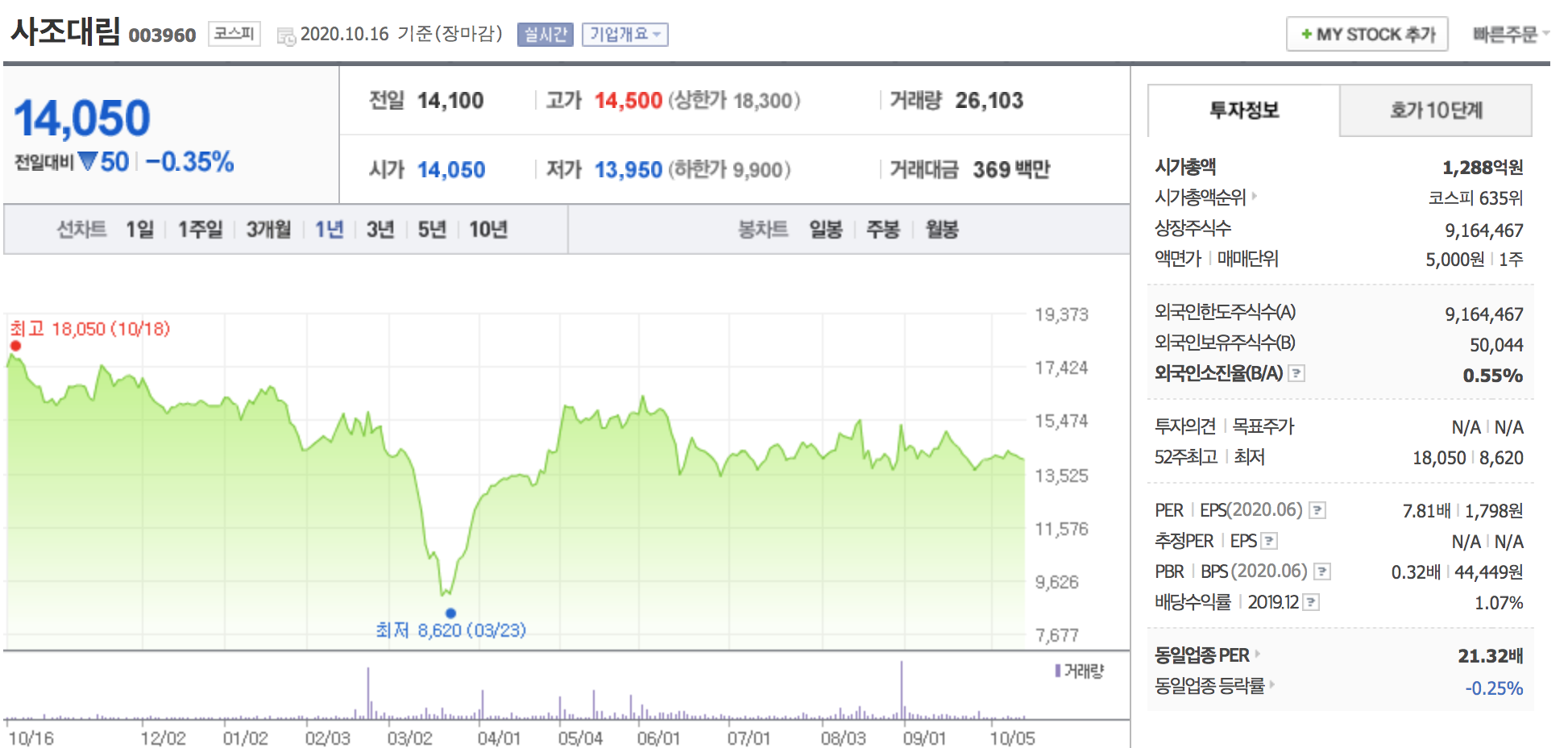Click the 동일업종 등락률 link

click(x=1209, y=686)
